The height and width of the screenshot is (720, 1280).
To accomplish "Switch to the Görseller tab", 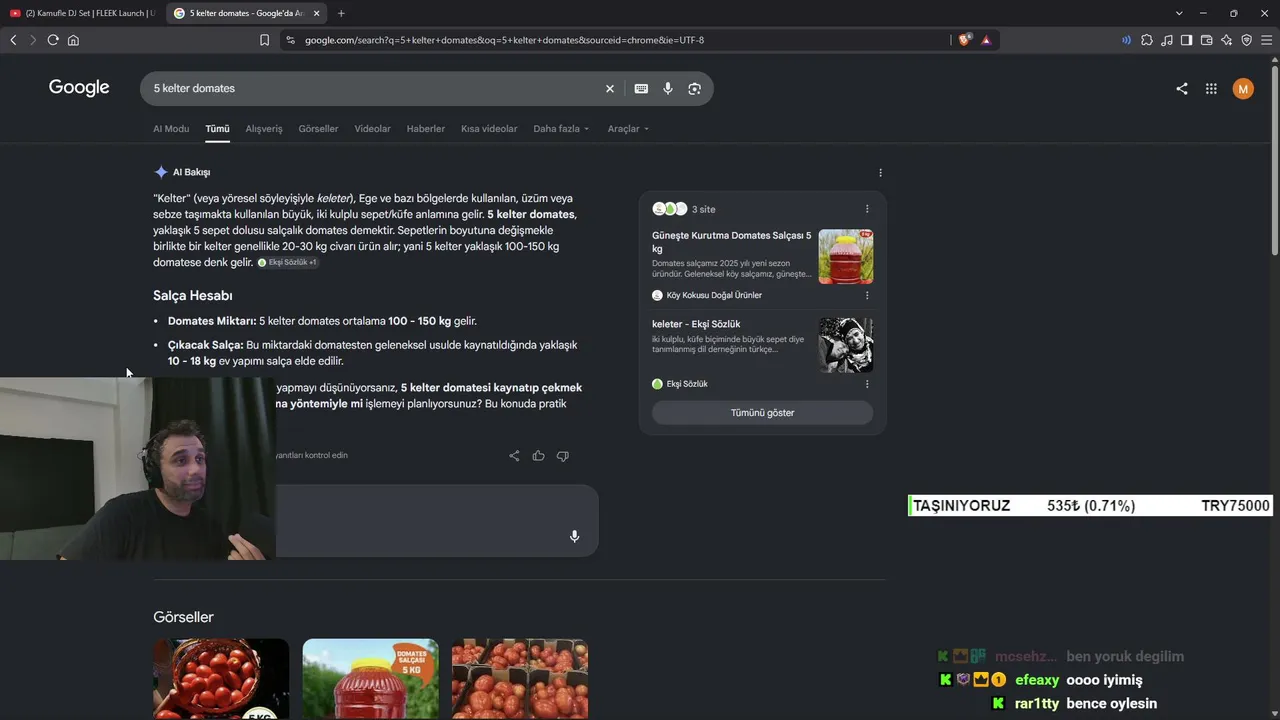I will pyautogui.click(x=318, y=129).
